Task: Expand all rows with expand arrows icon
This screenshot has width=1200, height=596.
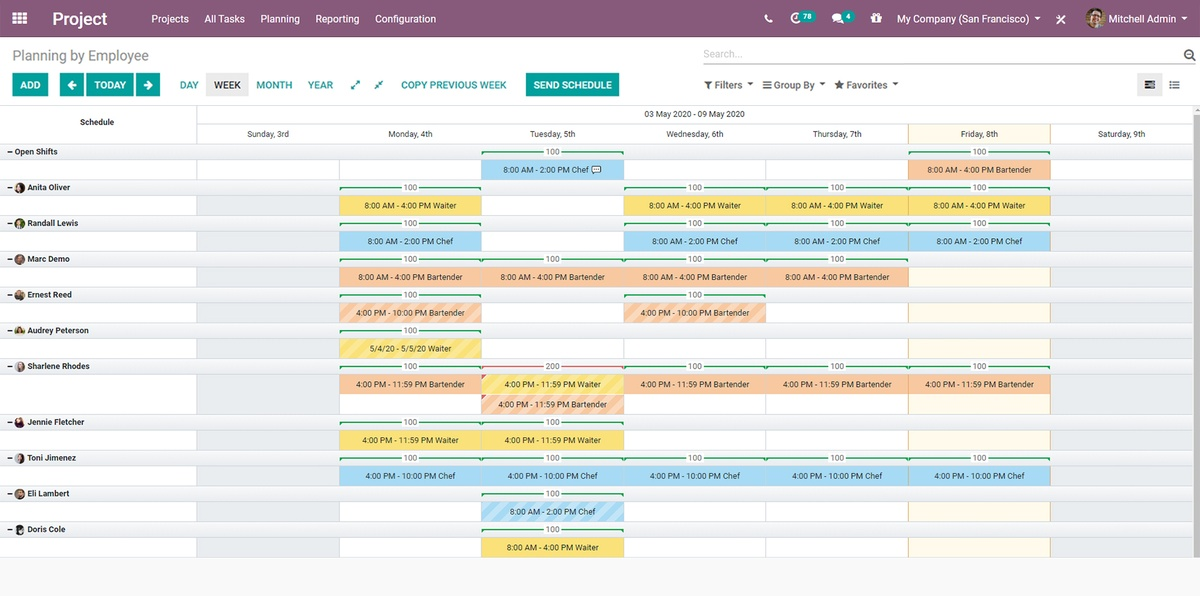Action: pos(355,85)
